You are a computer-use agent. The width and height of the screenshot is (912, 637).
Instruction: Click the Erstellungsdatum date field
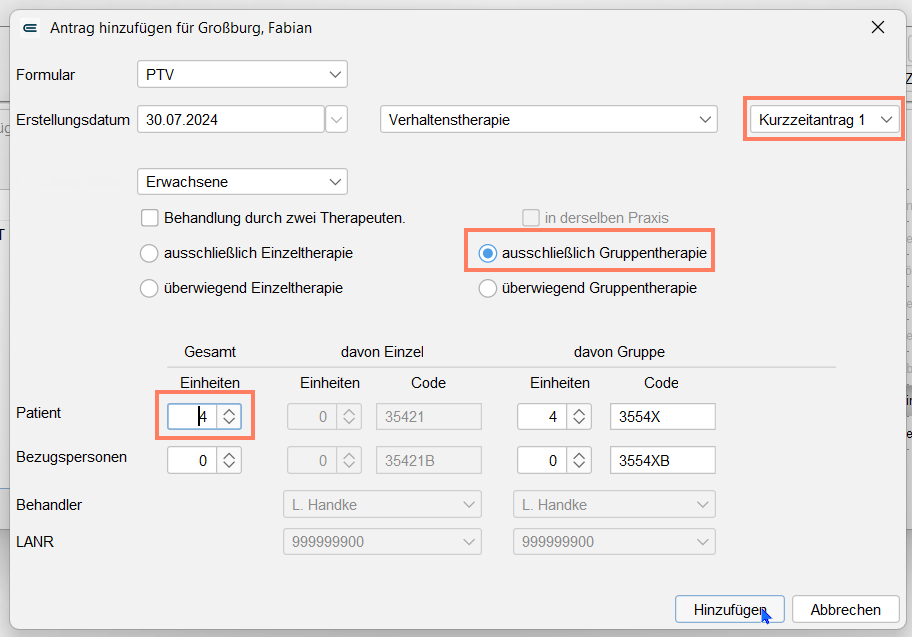[x=231, y=119]
